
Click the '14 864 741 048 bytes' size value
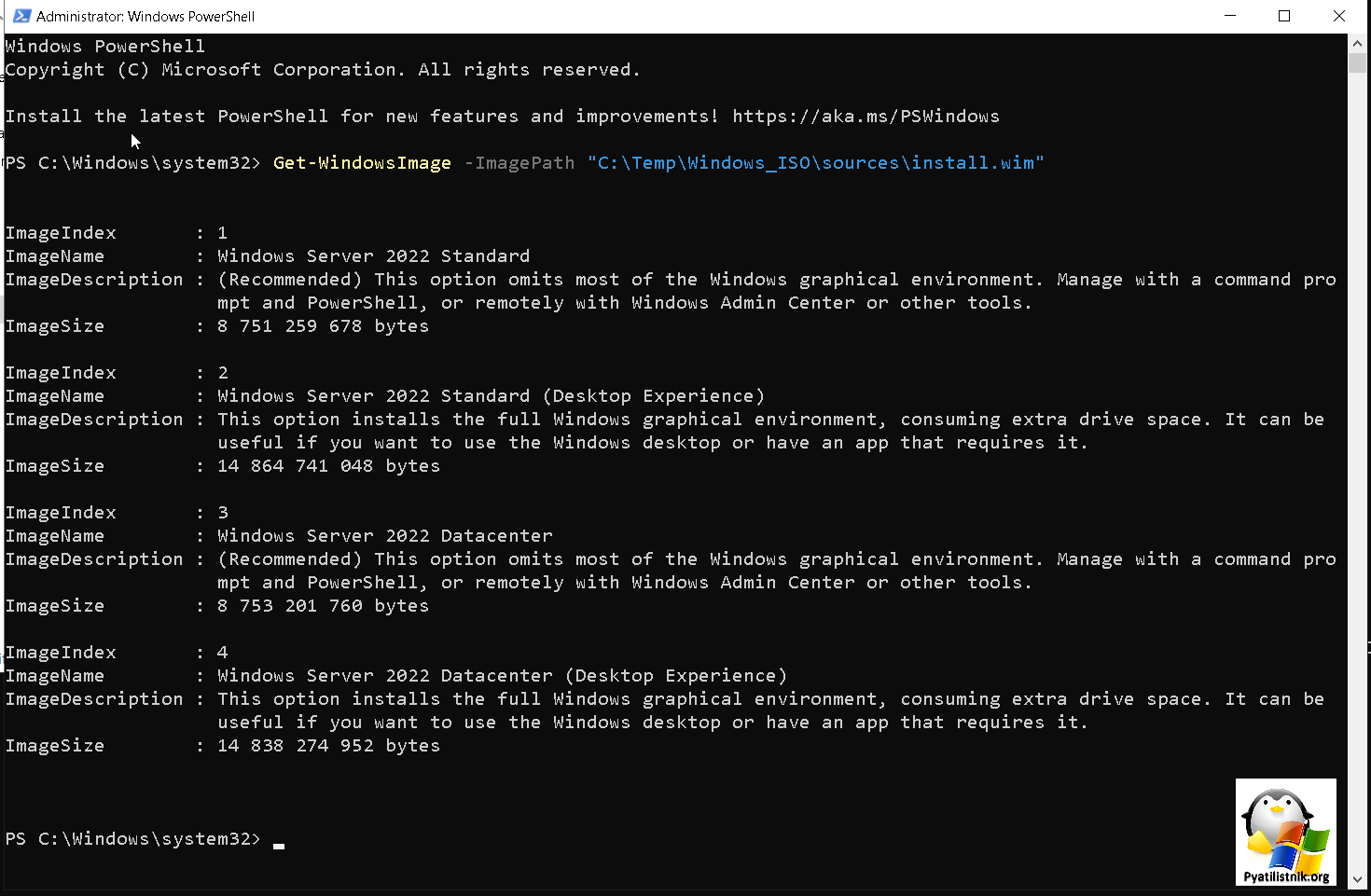328,466
